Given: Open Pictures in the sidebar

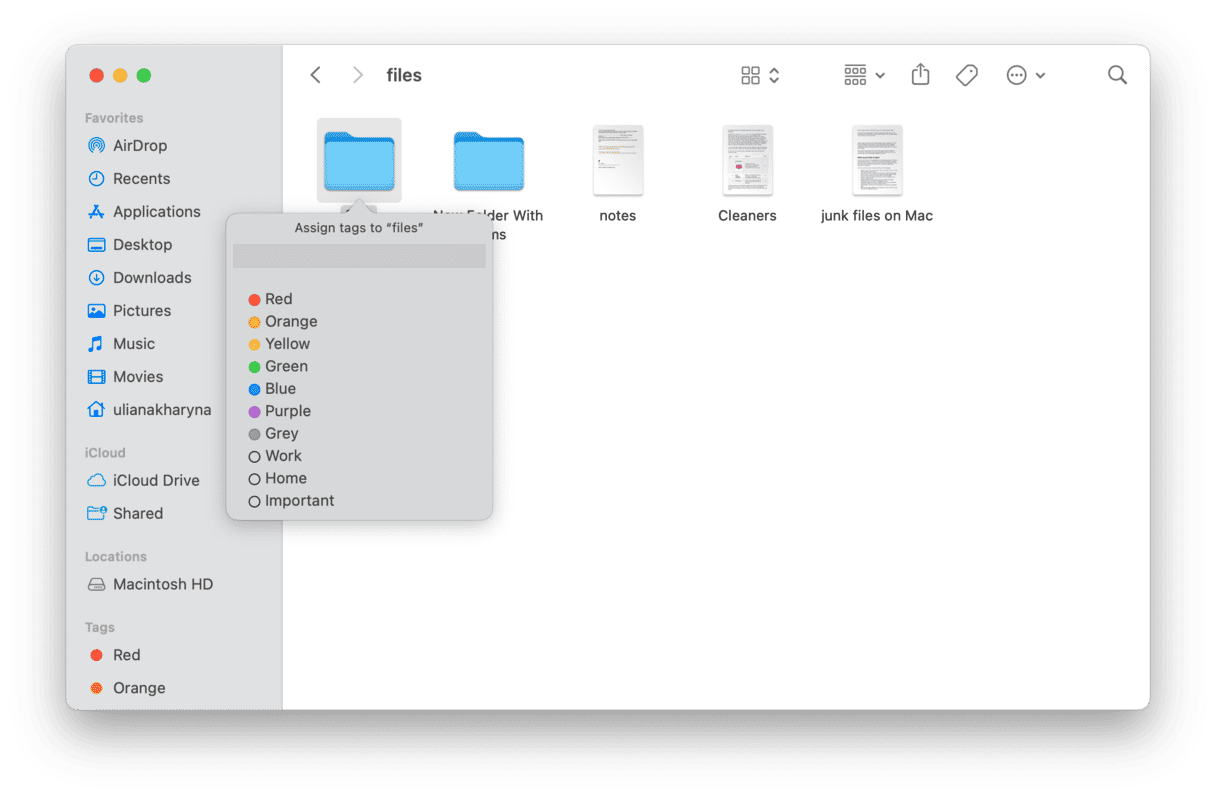Looking at the screenshot, I should 129,310.
